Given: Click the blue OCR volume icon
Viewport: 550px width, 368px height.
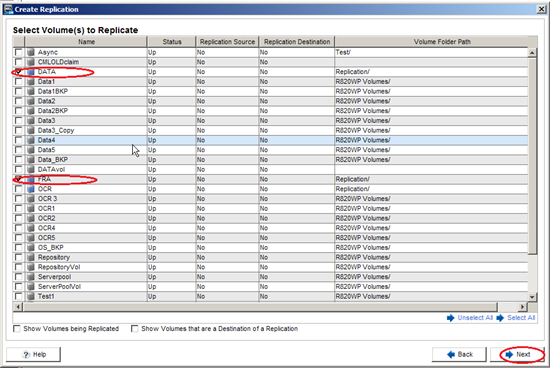Looking at the screenshot, I should pos(31,189).
